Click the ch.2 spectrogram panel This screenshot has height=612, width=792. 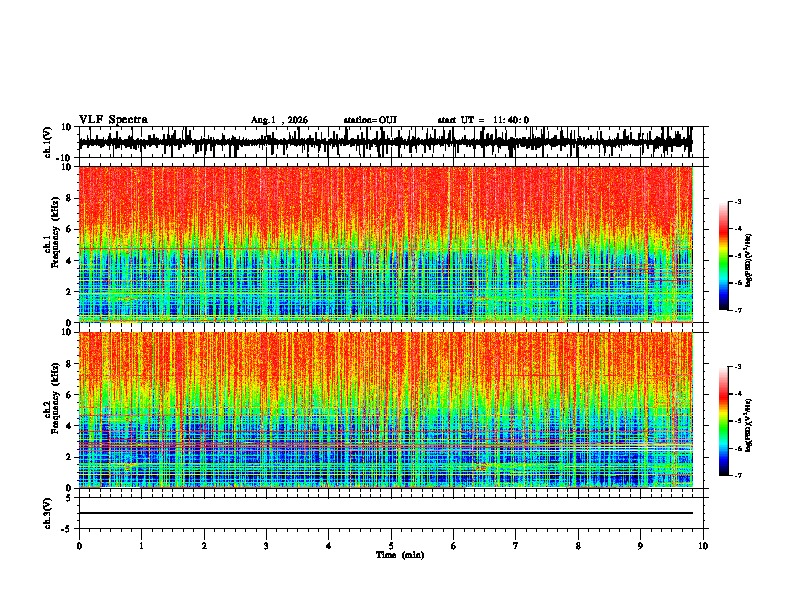point(385,410)
